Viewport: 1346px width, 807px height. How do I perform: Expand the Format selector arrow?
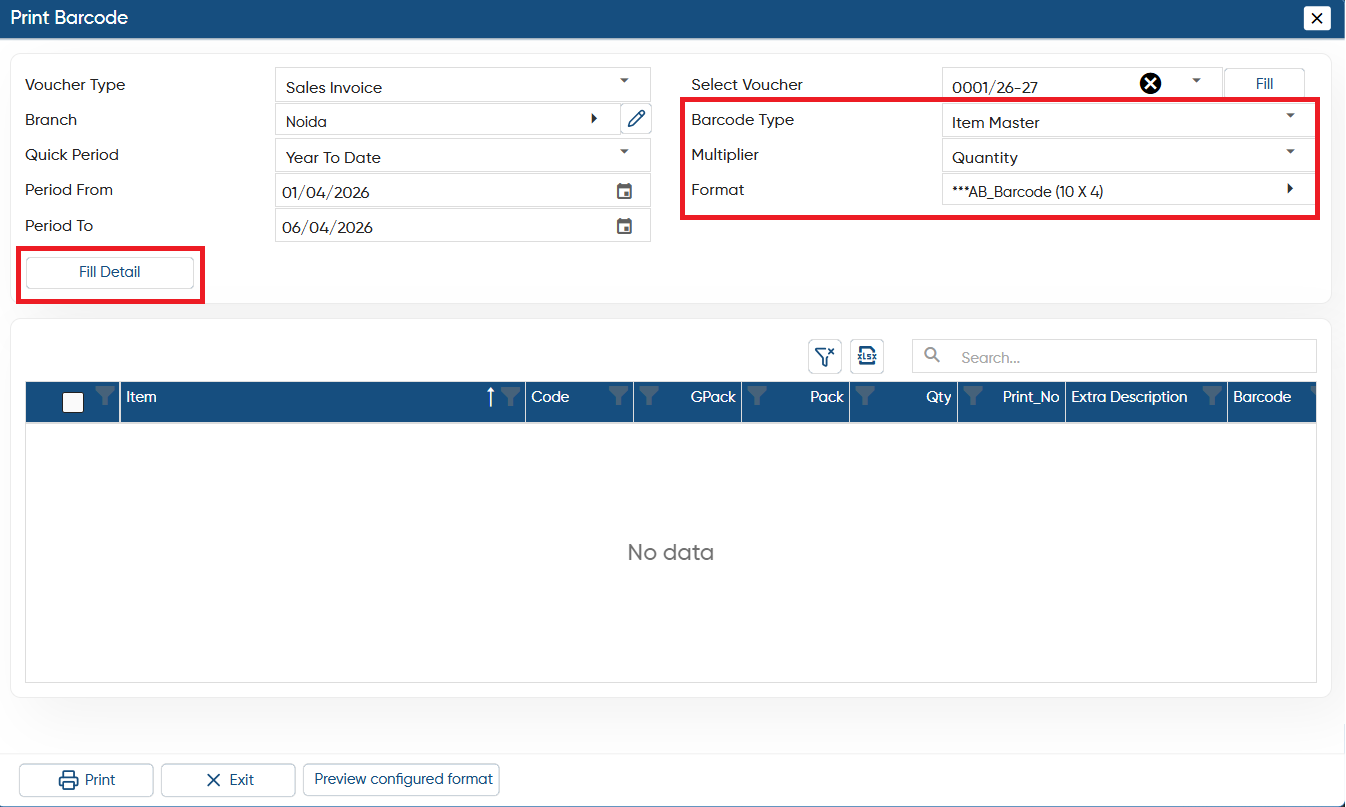(x=1290, y=188)
